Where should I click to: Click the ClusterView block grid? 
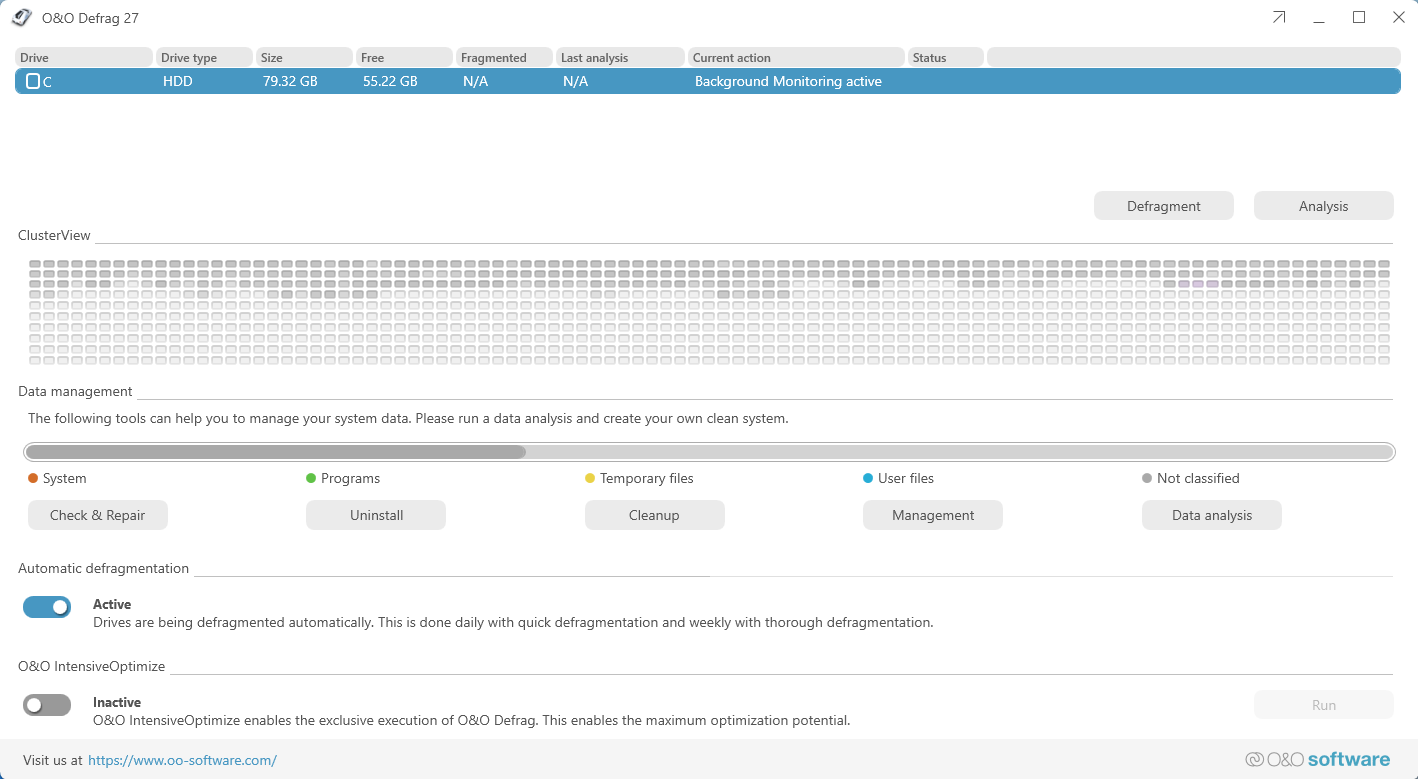point(709,312)
